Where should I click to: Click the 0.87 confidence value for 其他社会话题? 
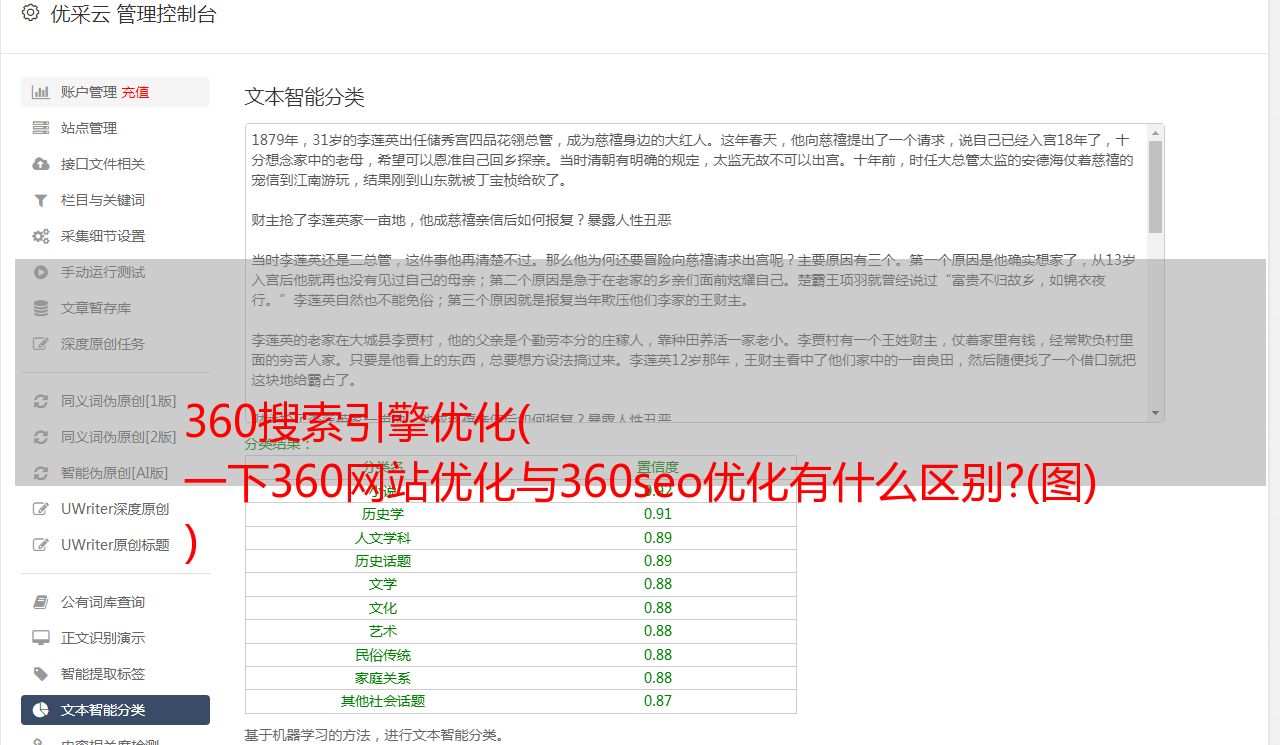tap(658, 701)
